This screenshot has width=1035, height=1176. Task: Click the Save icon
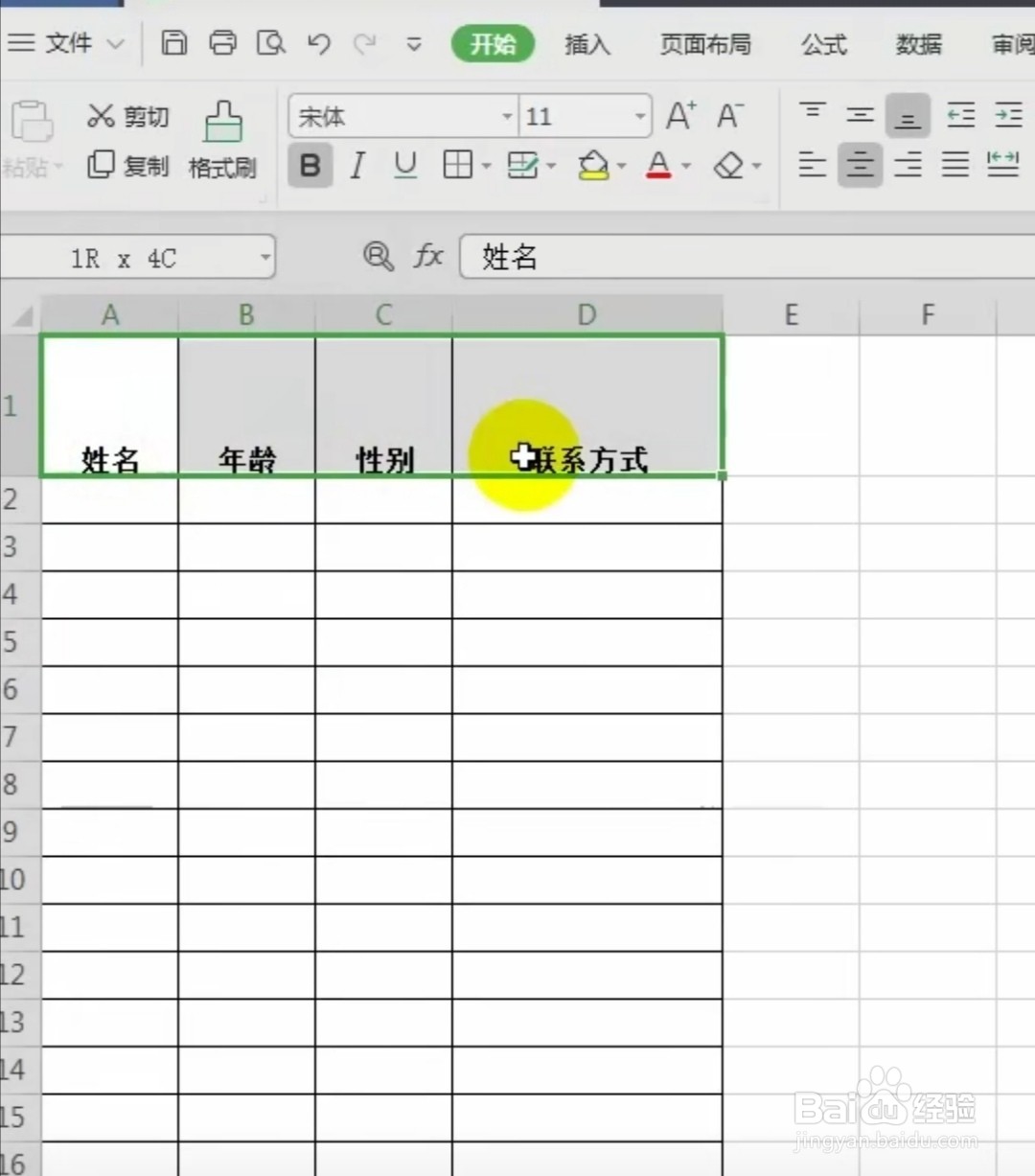[x=174, y=43]
